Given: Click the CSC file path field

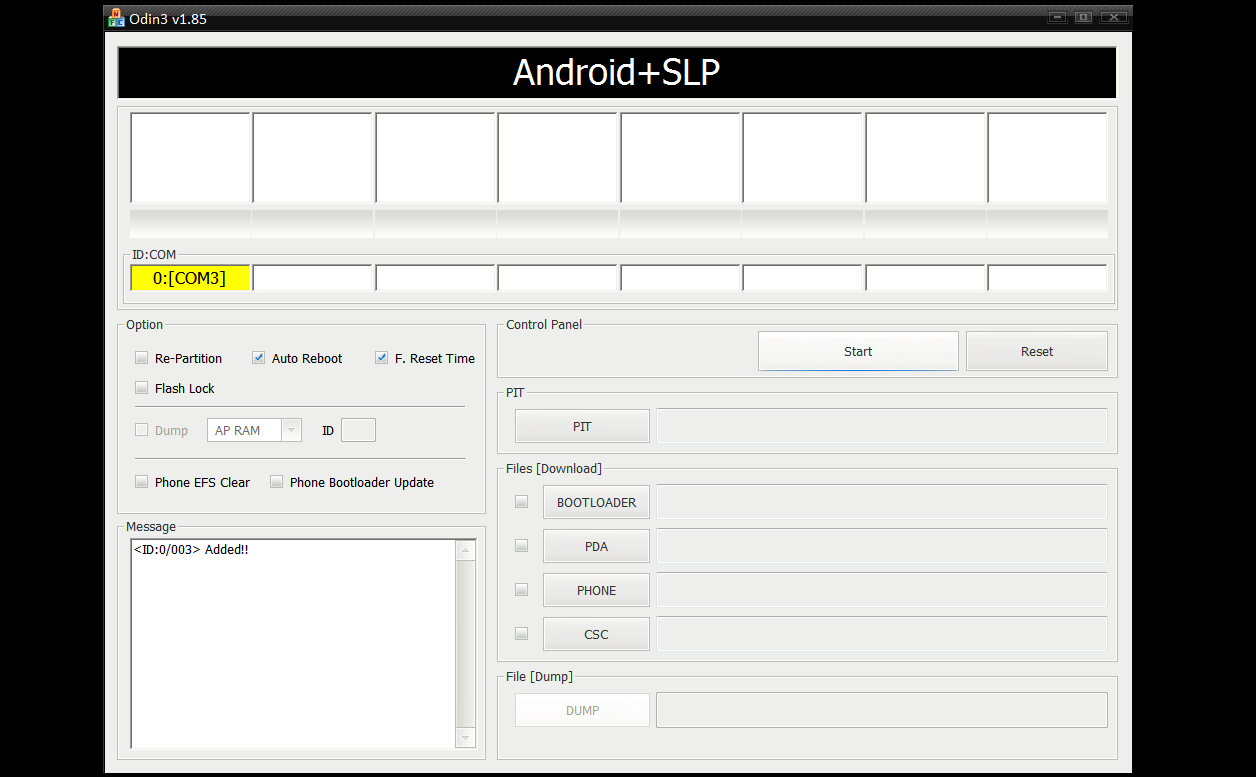Looking at the screenshot, I should (882, 634).
